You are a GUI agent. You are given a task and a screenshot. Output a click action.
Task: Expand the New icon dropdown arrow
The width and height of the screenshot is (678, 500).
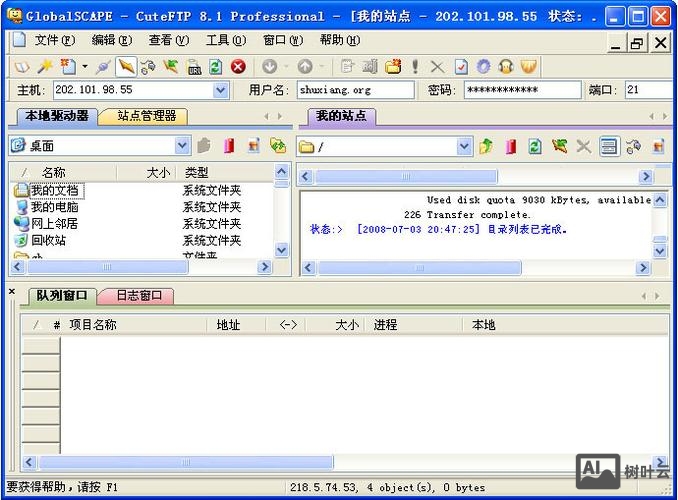coord(85,67)
